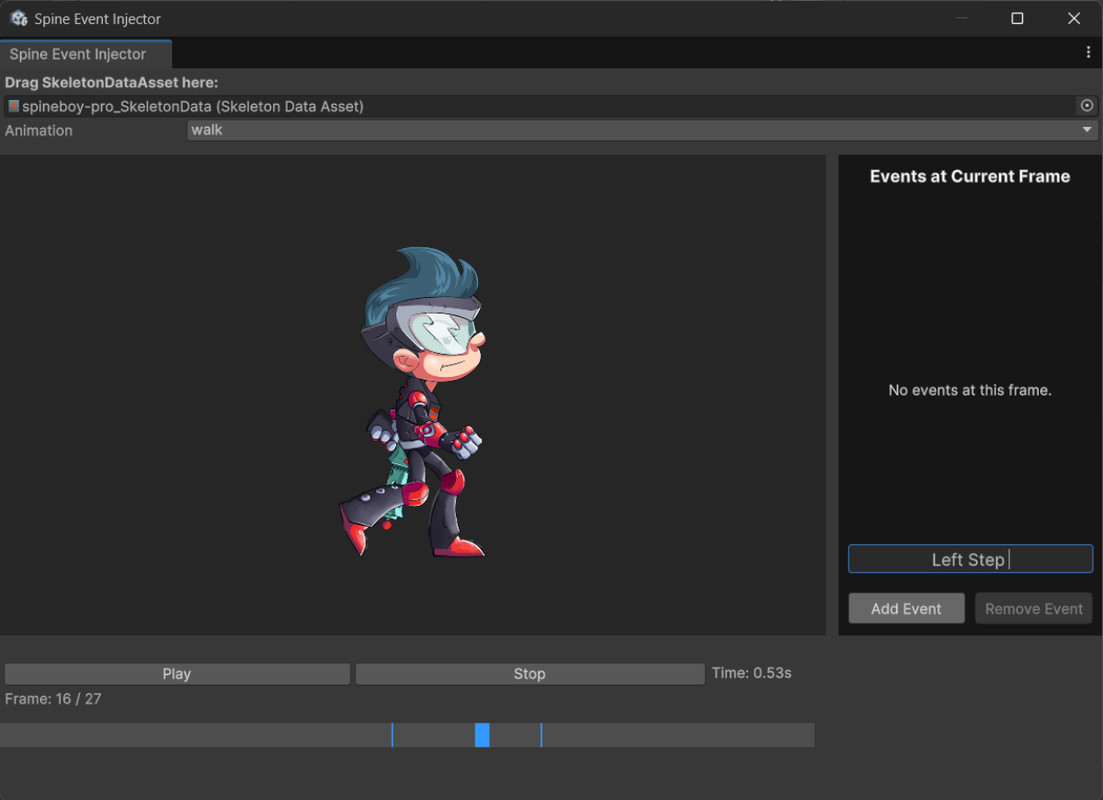Click the Animation field label
This screenshot has width=1103, height=800.
click(x=39, y=130)
